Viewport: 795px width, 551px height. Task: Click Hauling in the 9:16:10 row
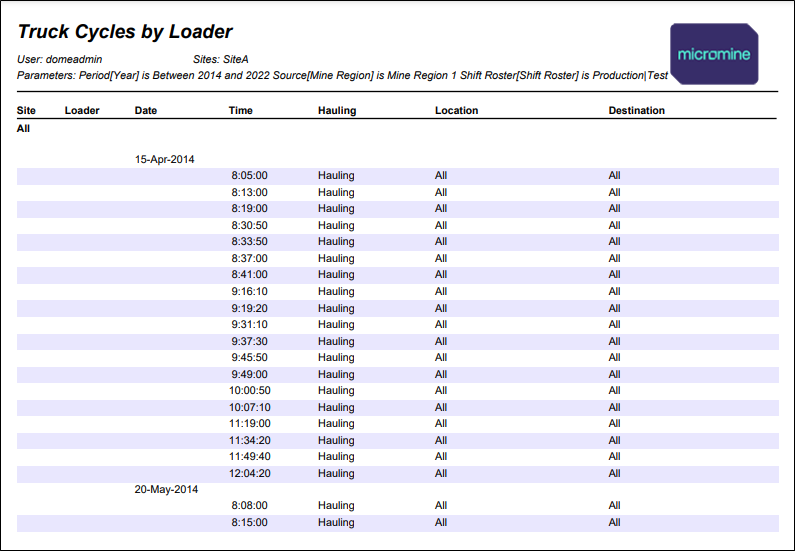click(x=336, y=291)
